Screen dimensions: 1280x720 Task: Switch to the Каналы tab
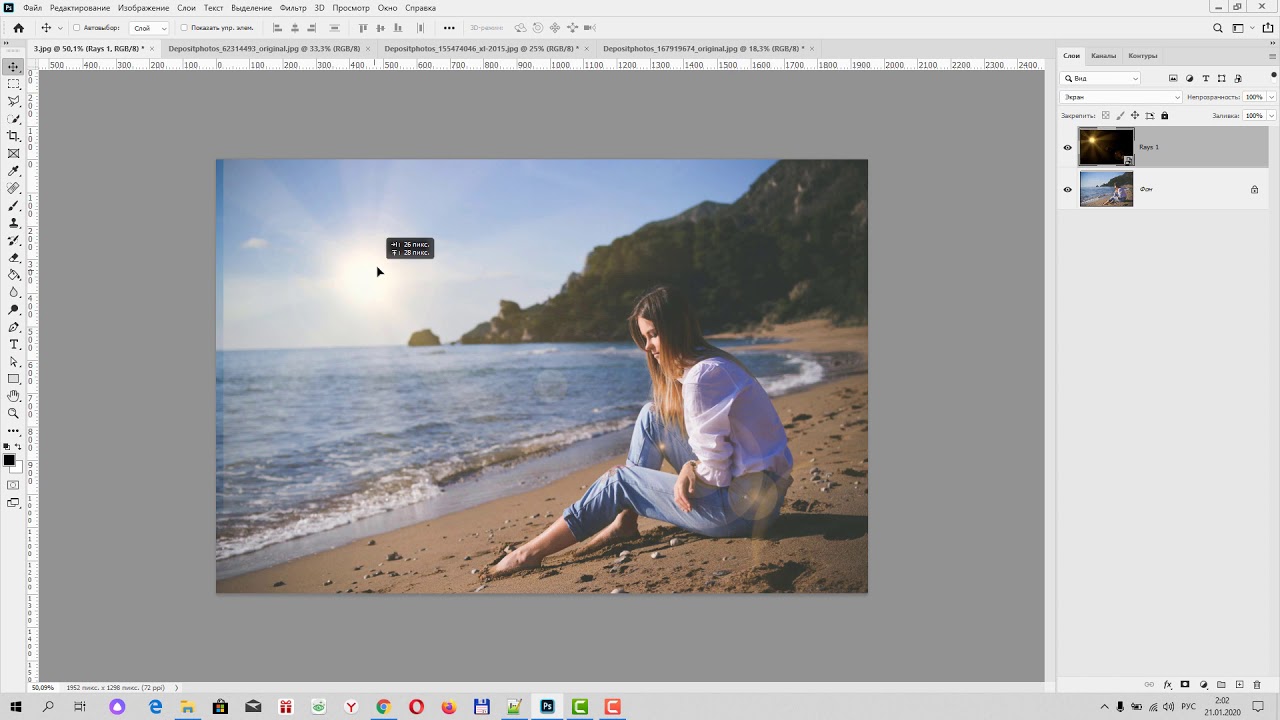(x=1103, y=56)
